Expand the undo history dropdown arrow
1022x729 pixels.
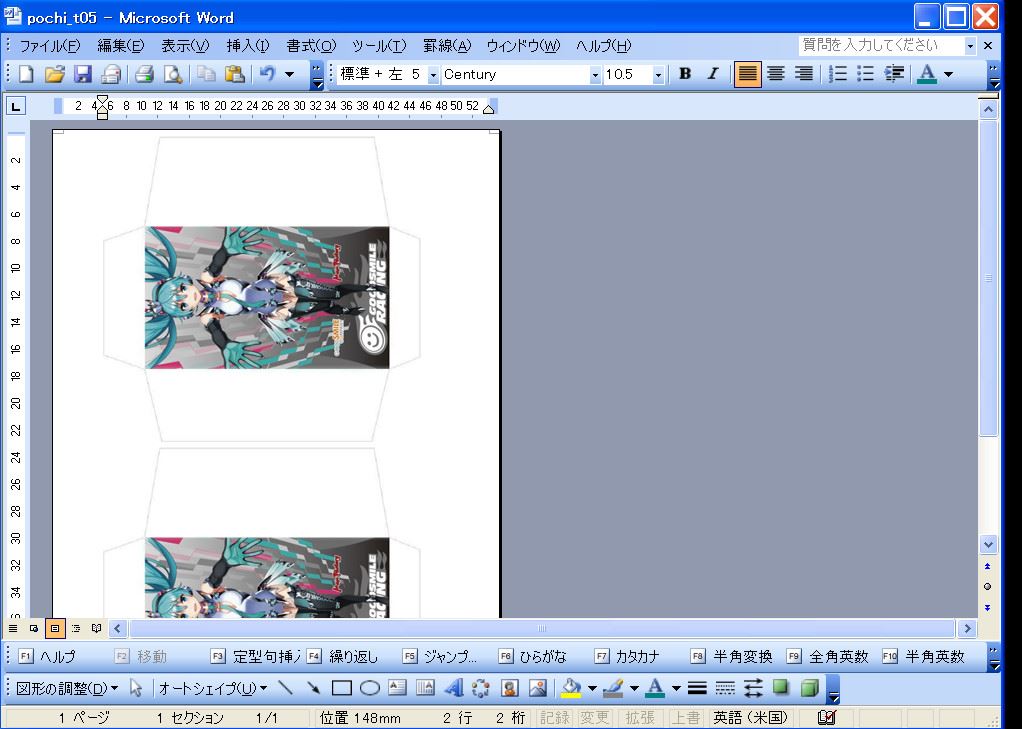(289, 74)
